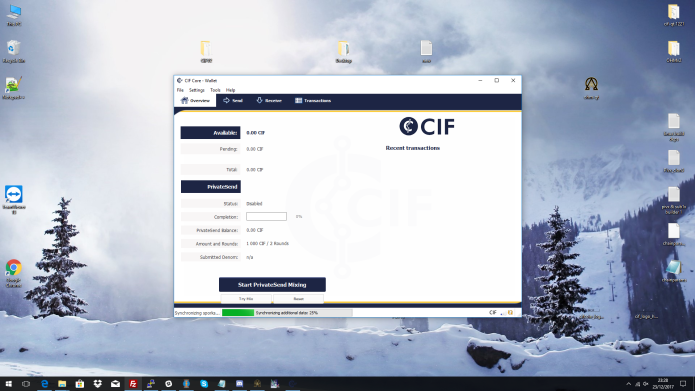Viewport: 695px width, 391px height.
Task: Open the Receive tab
Action: (269, 101)
